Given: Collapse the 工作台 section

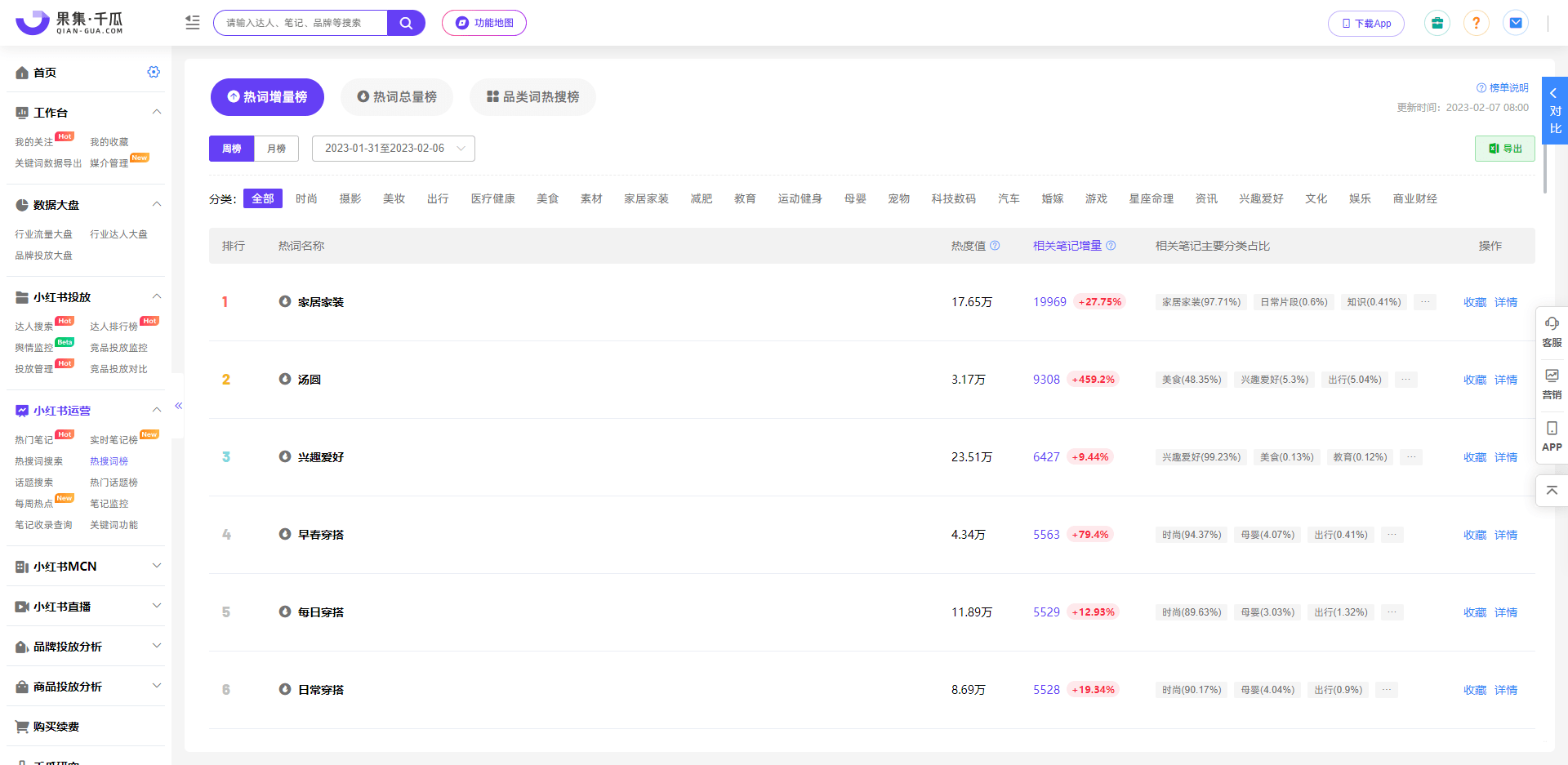Looking at the screenshot, I should pos(157,112).
